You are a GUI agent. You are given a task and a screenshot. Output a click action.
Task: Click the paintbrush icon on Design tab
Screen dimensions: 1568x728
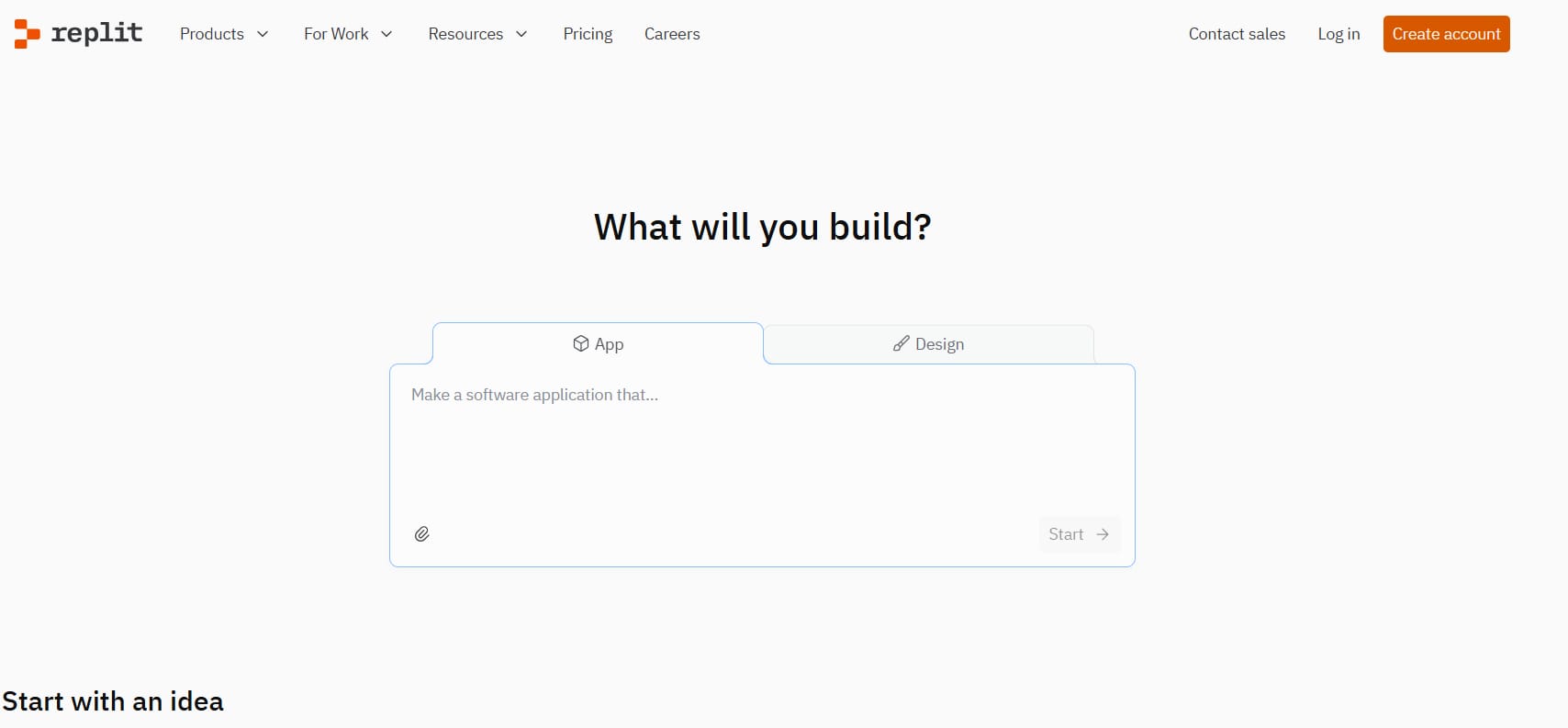pos(902,343)
